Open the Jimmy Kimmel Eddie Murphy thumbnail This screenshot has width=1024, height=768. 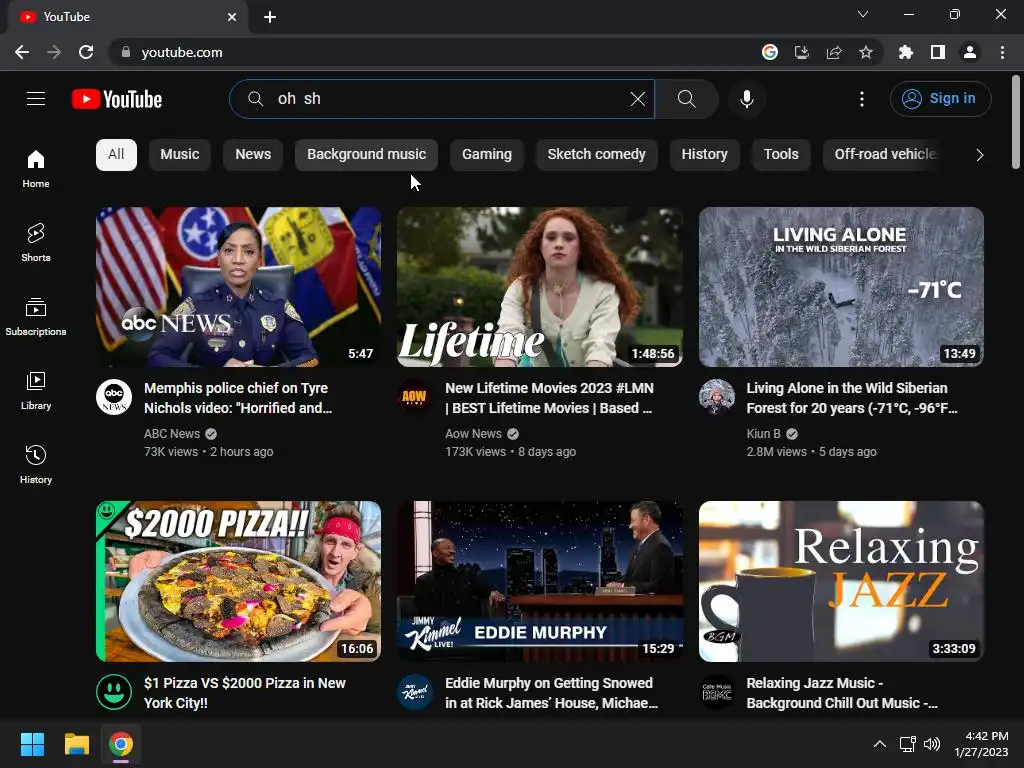pyautogui.click(x=539, y=581)
